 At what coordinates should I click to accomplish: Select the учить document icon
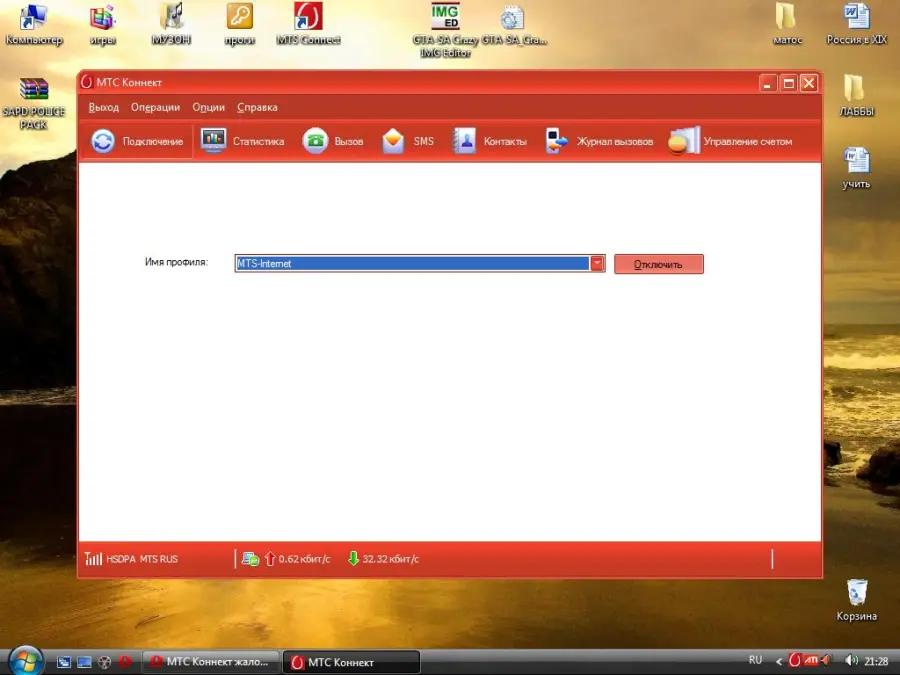click(x=856, y=168)
